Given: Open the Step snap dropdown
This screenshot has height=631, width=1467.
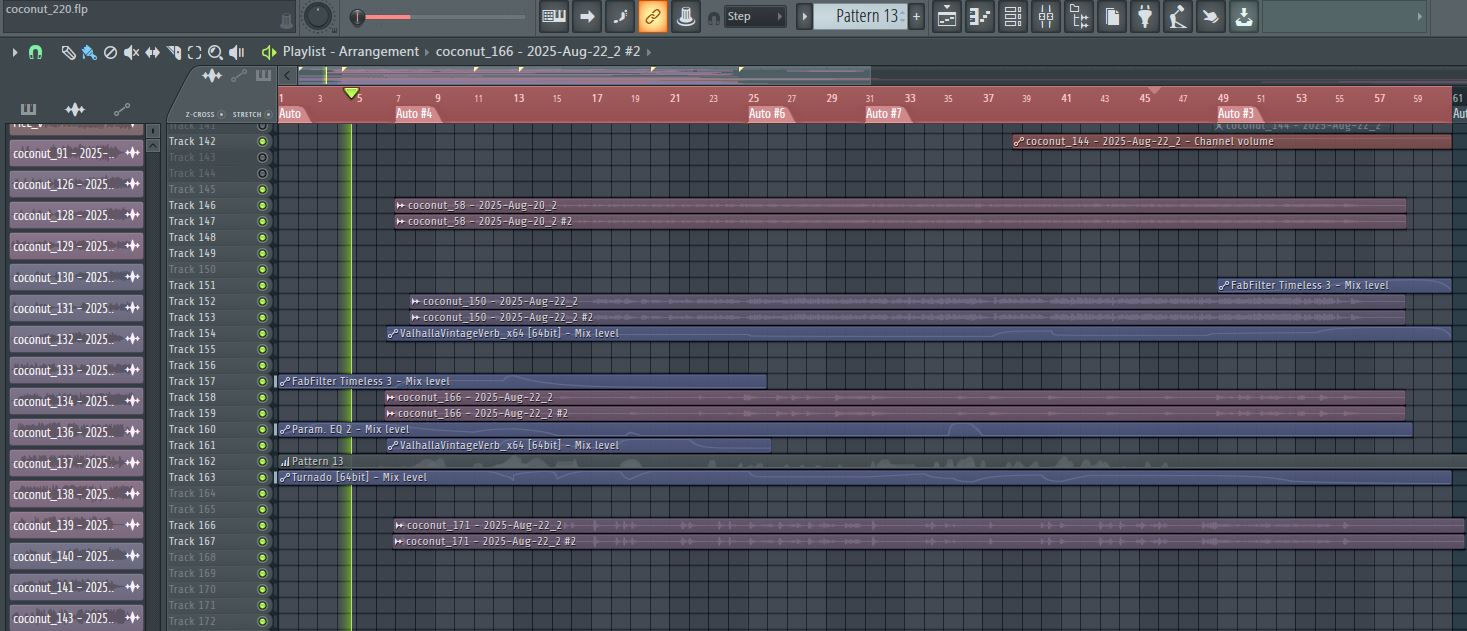Looking at the screenshot, I should coord(755,16).
